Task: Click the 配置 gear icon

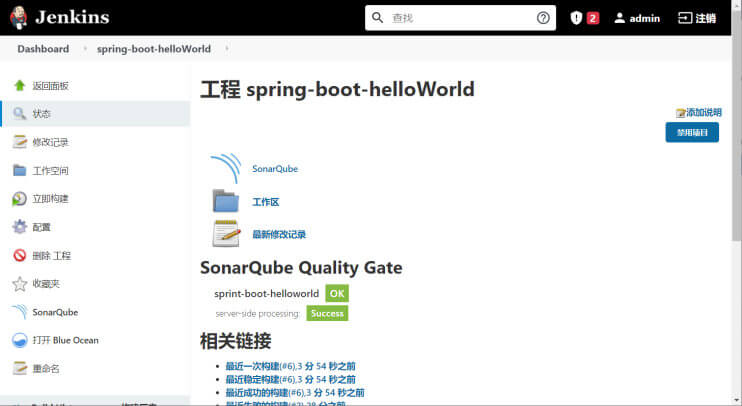Action: tap(19, 227)
